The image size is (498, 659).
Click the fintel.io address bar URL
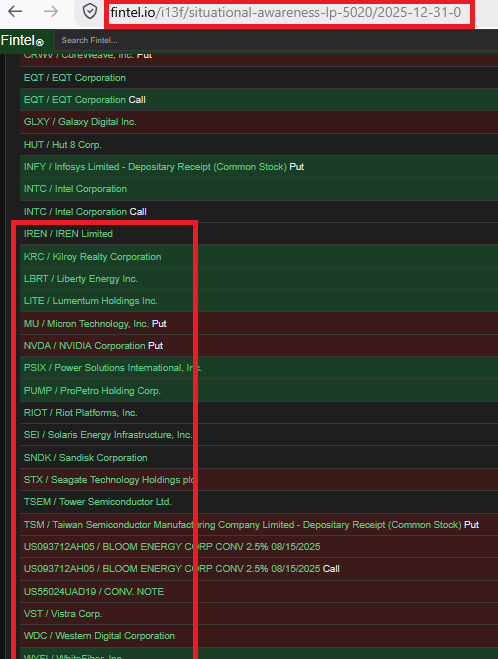coord(286,13)
